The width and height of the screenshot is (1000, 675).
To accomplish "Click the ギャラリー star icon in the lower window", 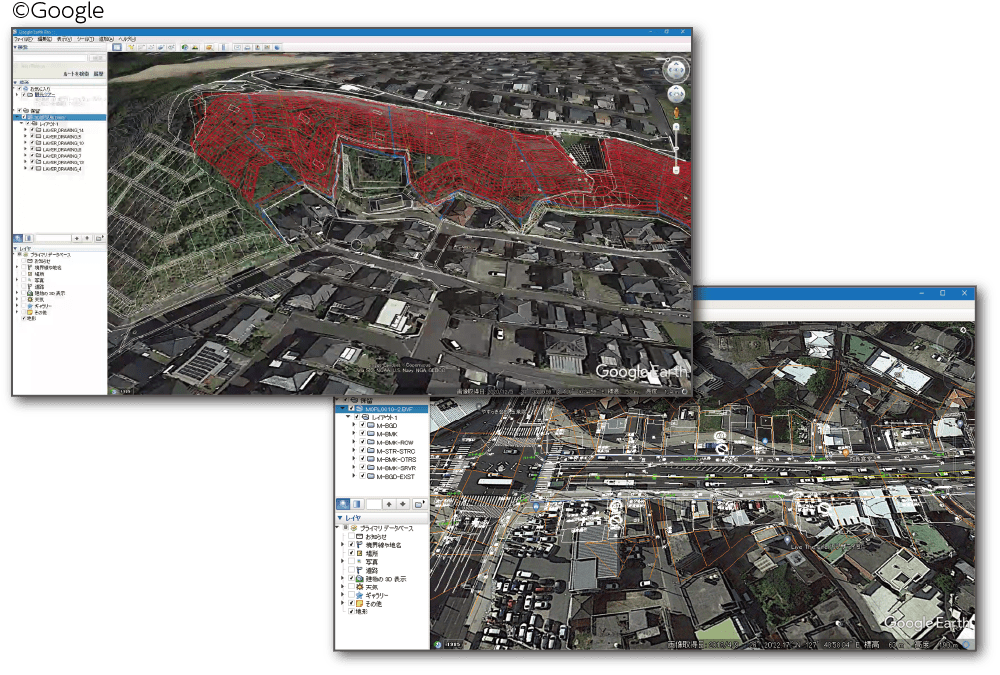I will click(x=360, y=595).
